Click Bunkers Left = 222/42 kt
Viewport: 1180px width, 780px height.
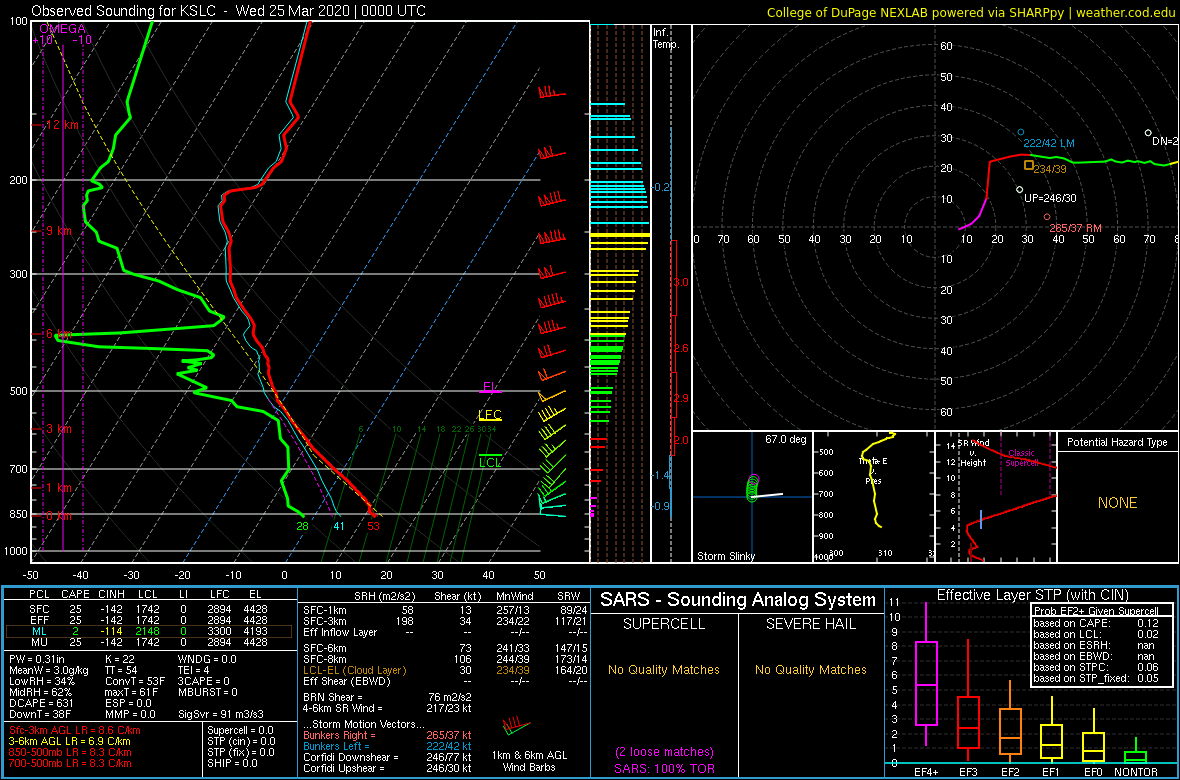[x=386, y=745]
